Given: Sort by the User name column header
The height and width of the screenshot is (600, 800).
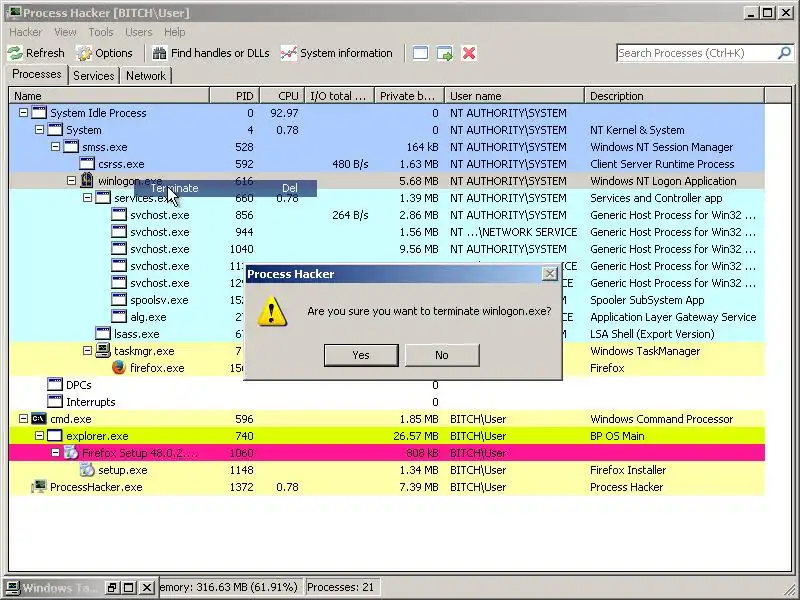Looking at the screenshot, I should click(514, 96).
